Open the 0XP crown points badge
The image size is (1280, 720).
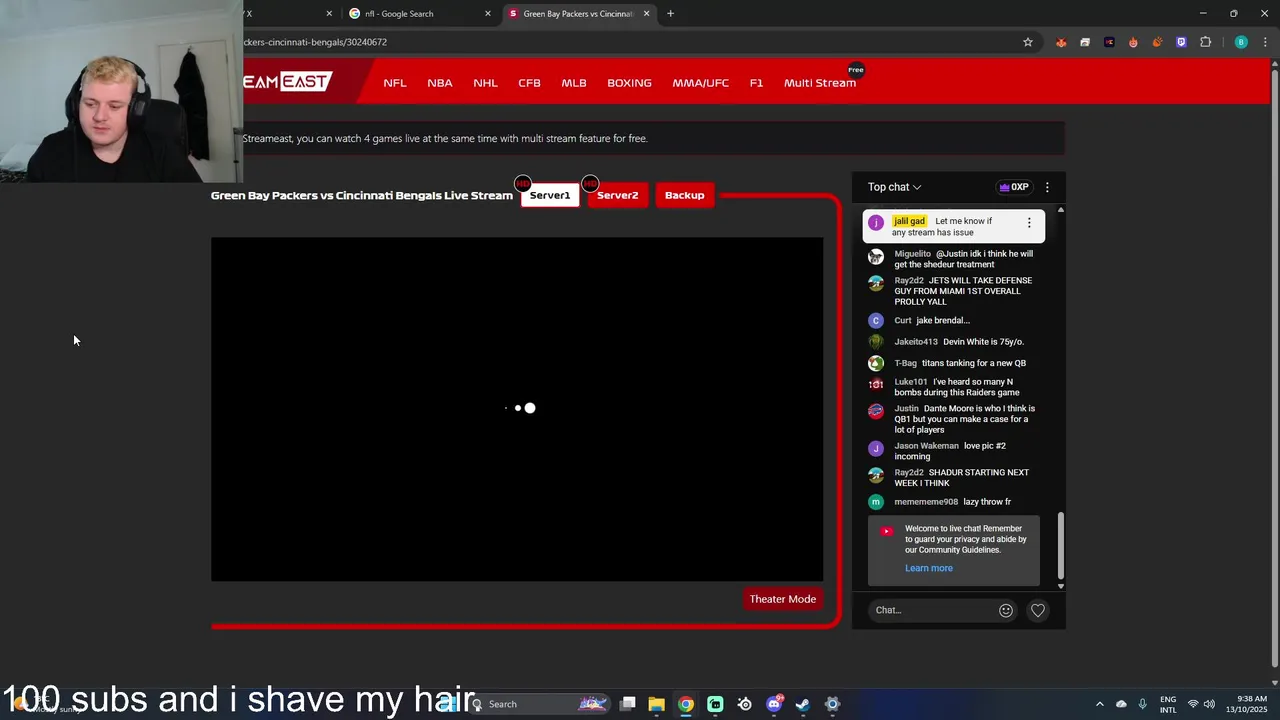(x=1013, y=187)
